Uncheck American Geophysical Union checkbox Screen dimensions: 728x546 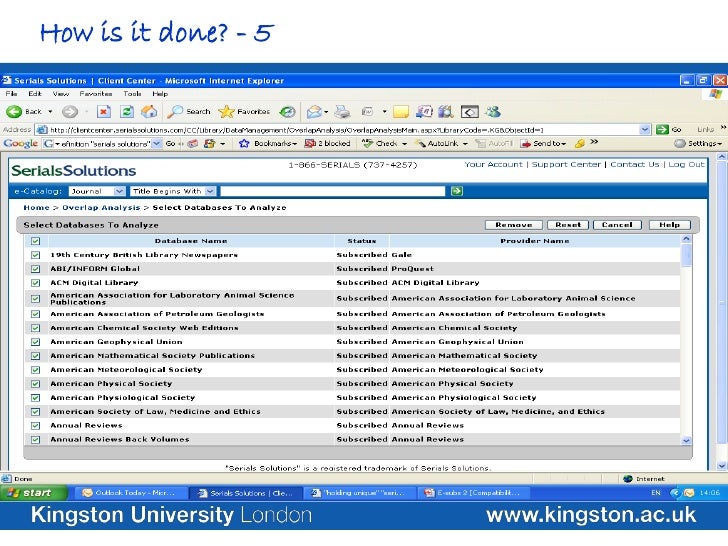(x=36, y=342)
